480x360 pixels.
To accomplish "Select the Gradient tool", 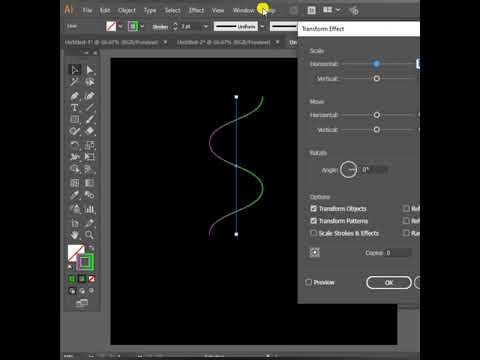I will coord(90,183).
